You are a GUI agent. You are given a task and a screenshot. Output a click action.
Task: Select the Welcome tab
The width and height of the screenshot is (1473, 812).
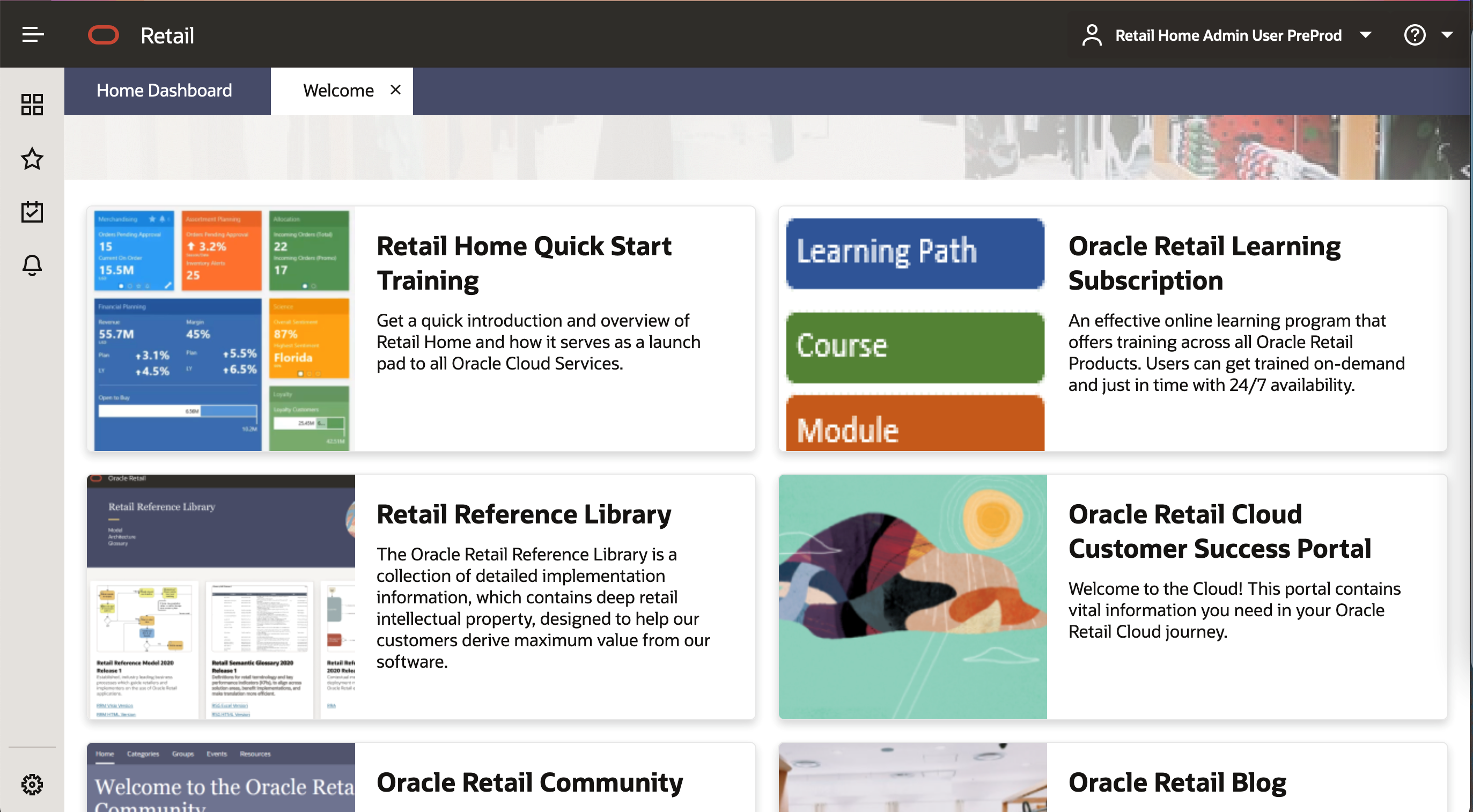coord(338,90)
